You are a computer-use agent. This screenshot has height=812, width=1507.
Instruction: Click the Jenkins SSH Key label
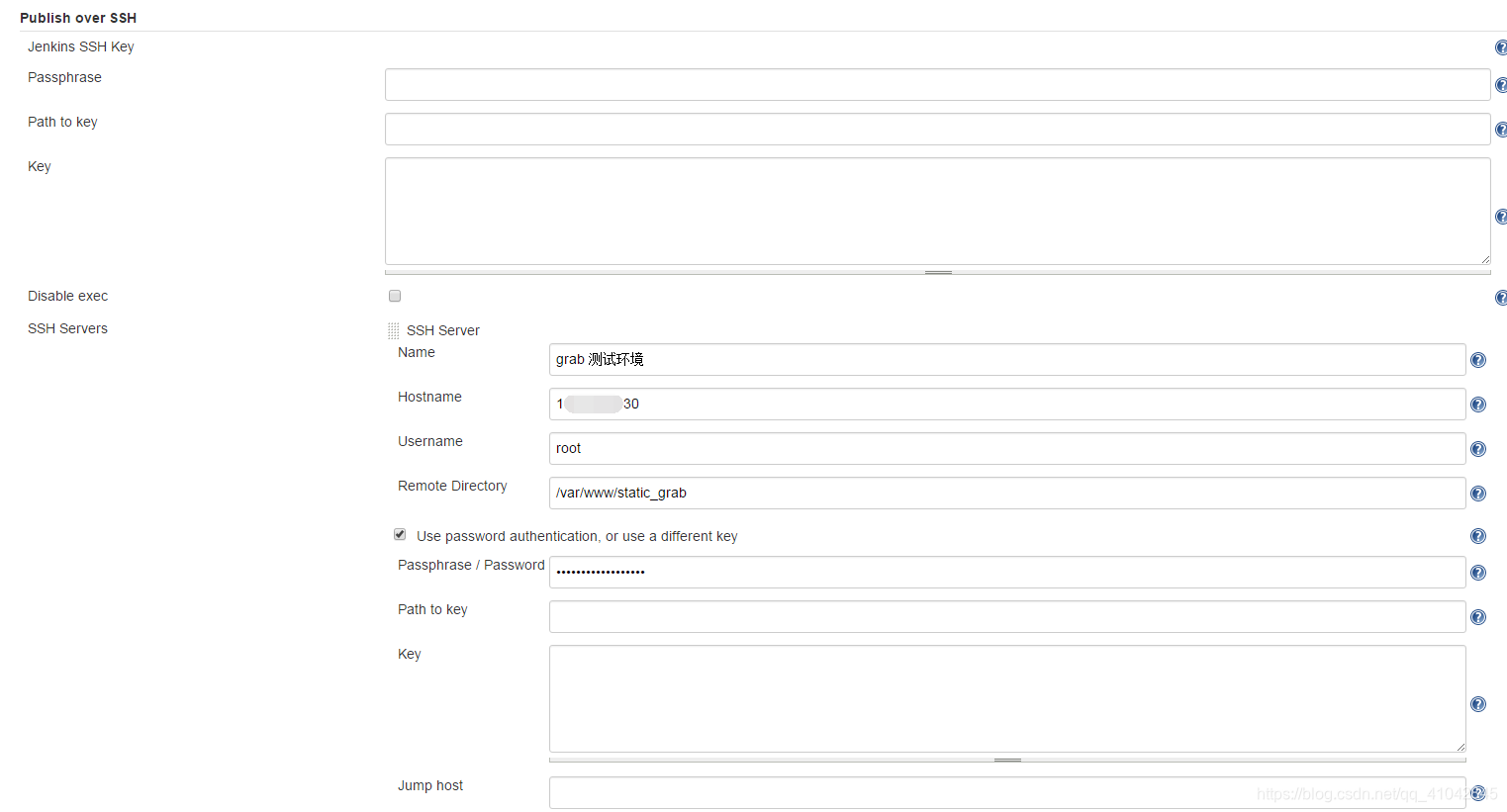click(x=81, y=46)
